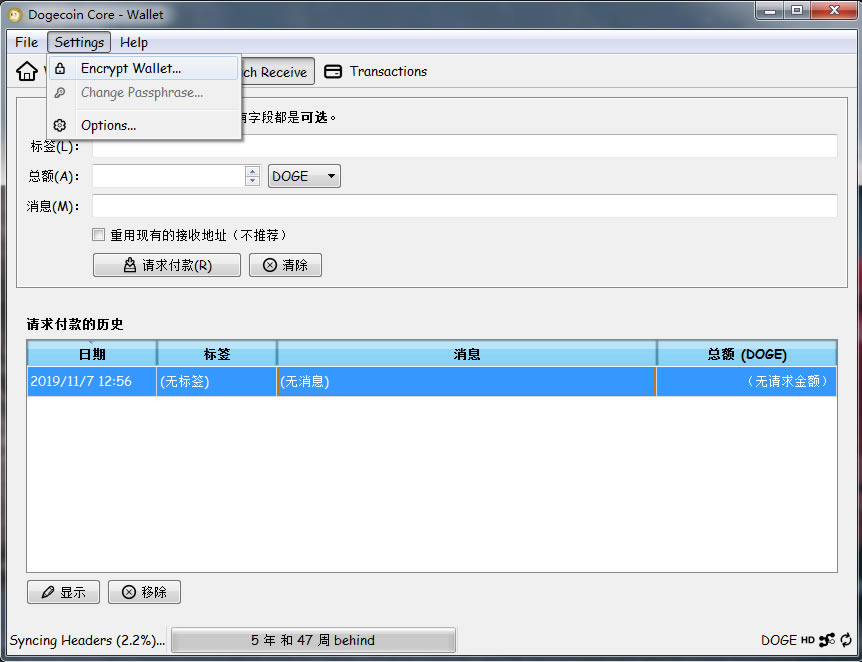
Task: Maximize the Dogecoin Core window
Action: tap(797, 10)
